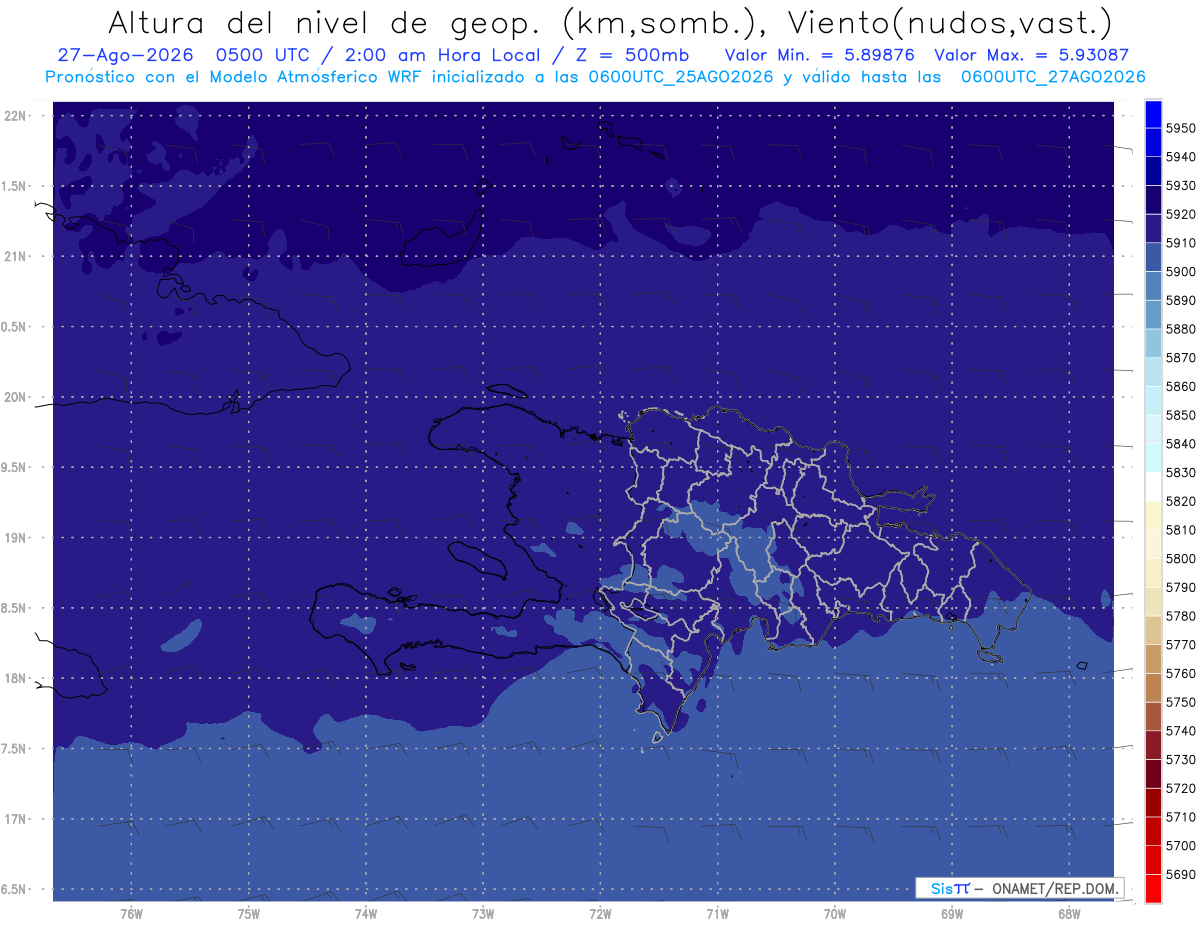
Task: Click the bright red colorbar segment below 5690
Action: (x=1152, y=888)
